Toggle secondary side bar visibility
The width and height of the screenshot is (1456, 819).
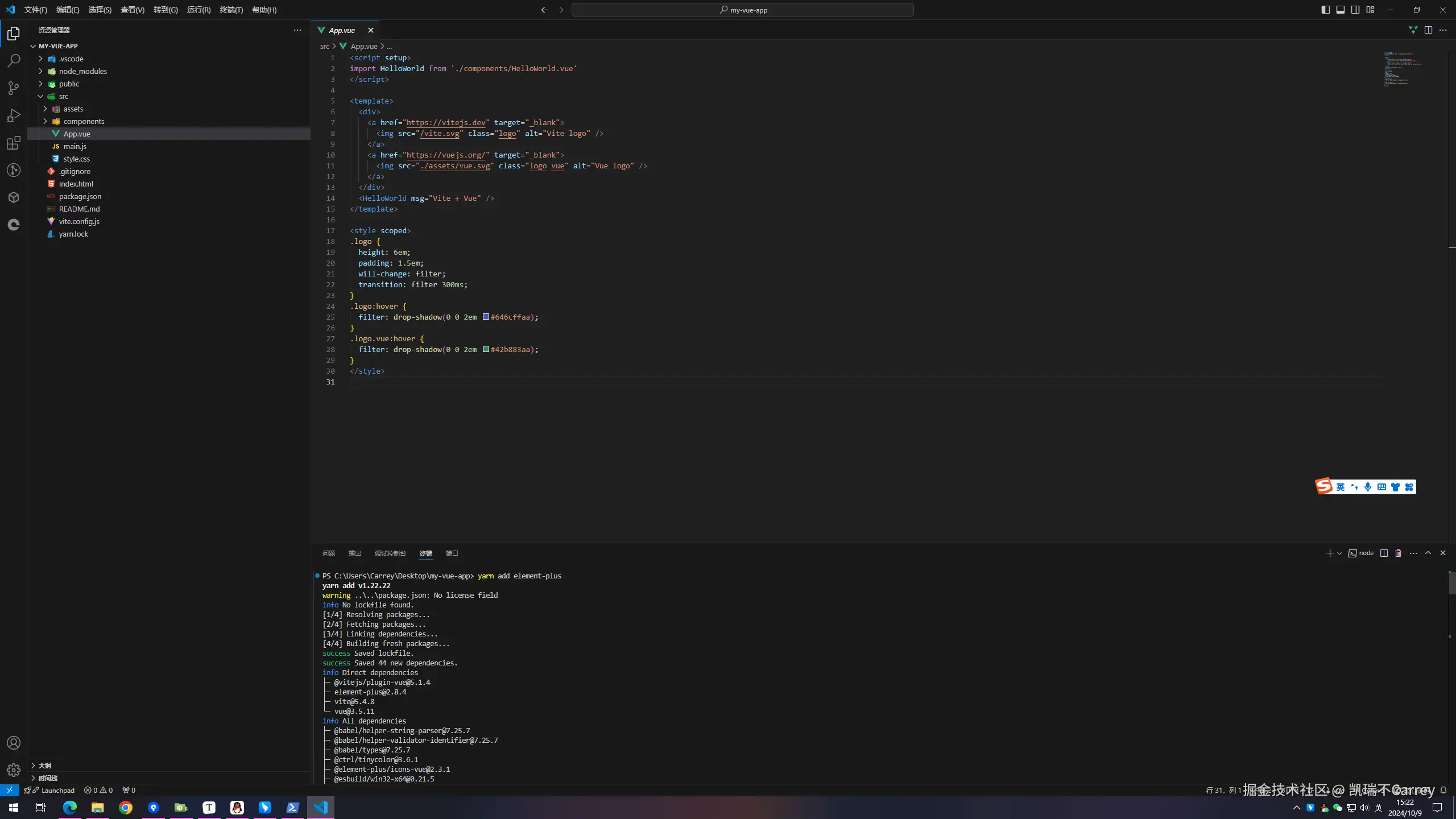point(1355,10)
